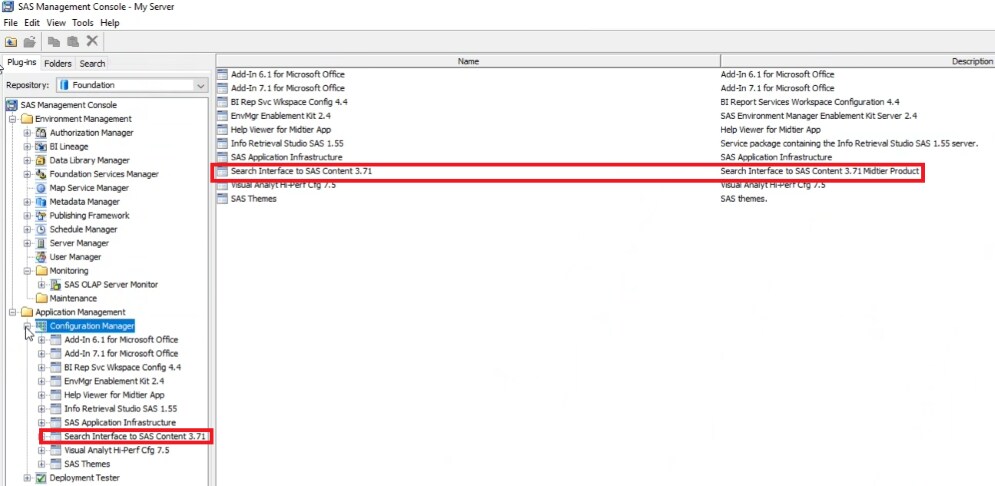Select EnvMgr Enablement Kit 2.4 tree item
Screen dimensions: 995x486
coord(114,381)
